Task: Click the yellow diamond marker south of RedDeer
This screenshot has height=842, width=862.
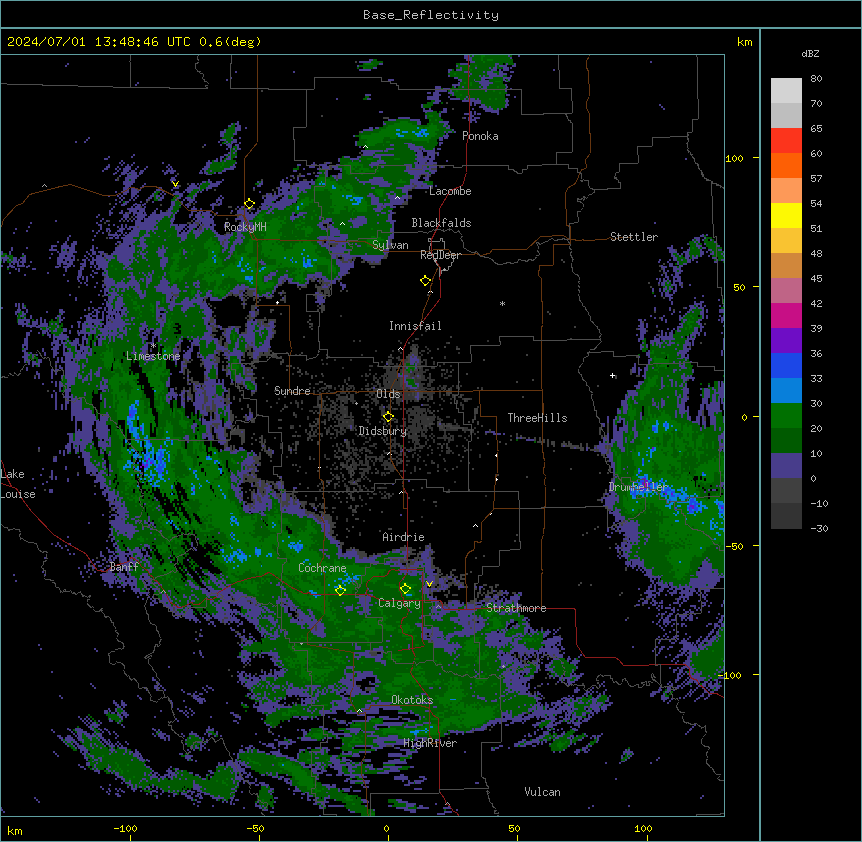Action: 426,281
